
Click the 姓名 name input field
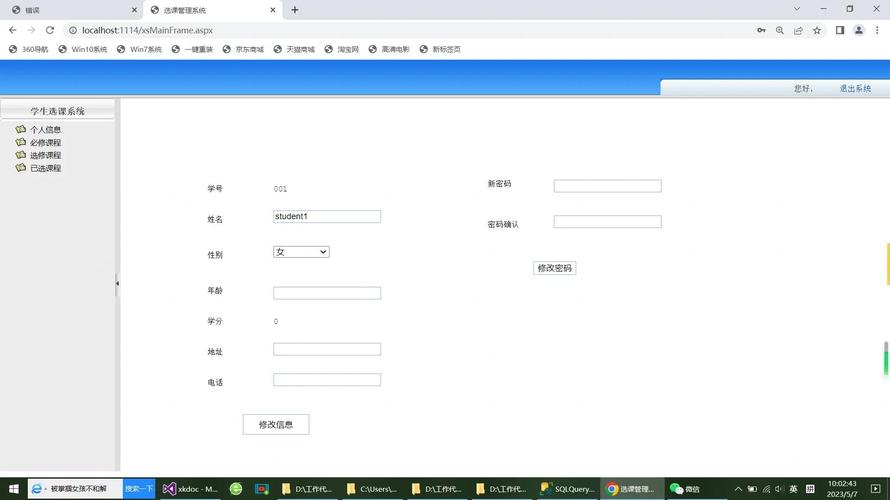click(x=326, y=216)
